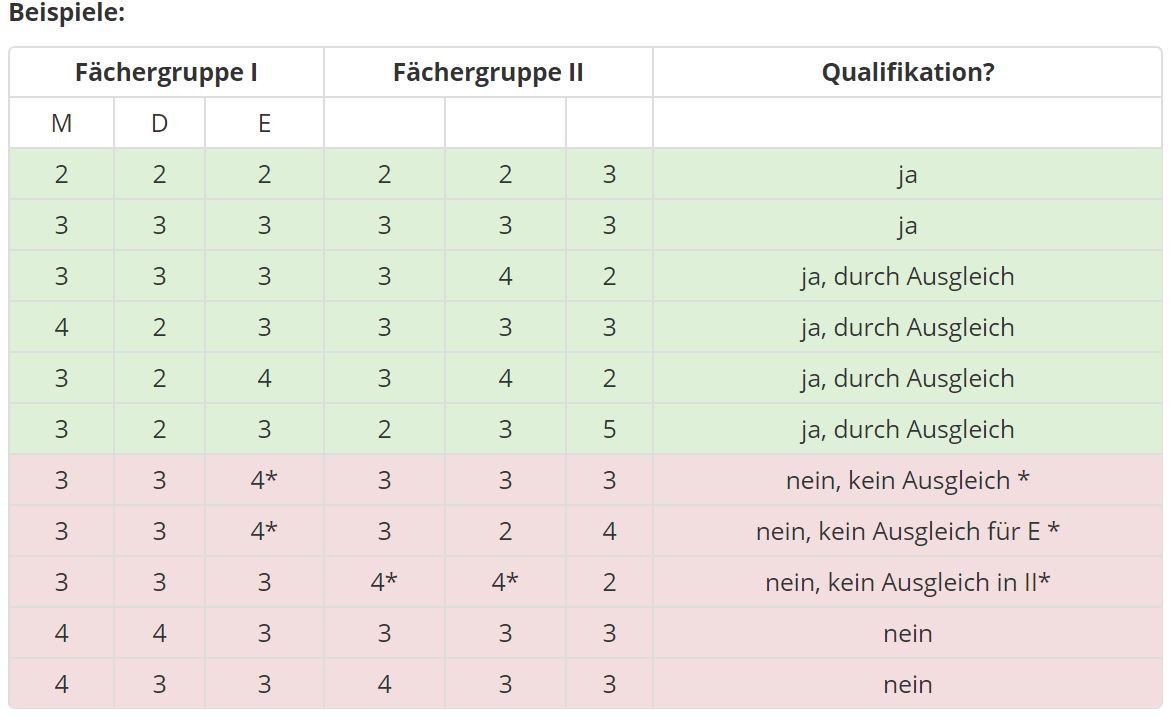1172x717 pixels.
Task: Click the "Fächergruppe II" column header
Action: (488, 73)
